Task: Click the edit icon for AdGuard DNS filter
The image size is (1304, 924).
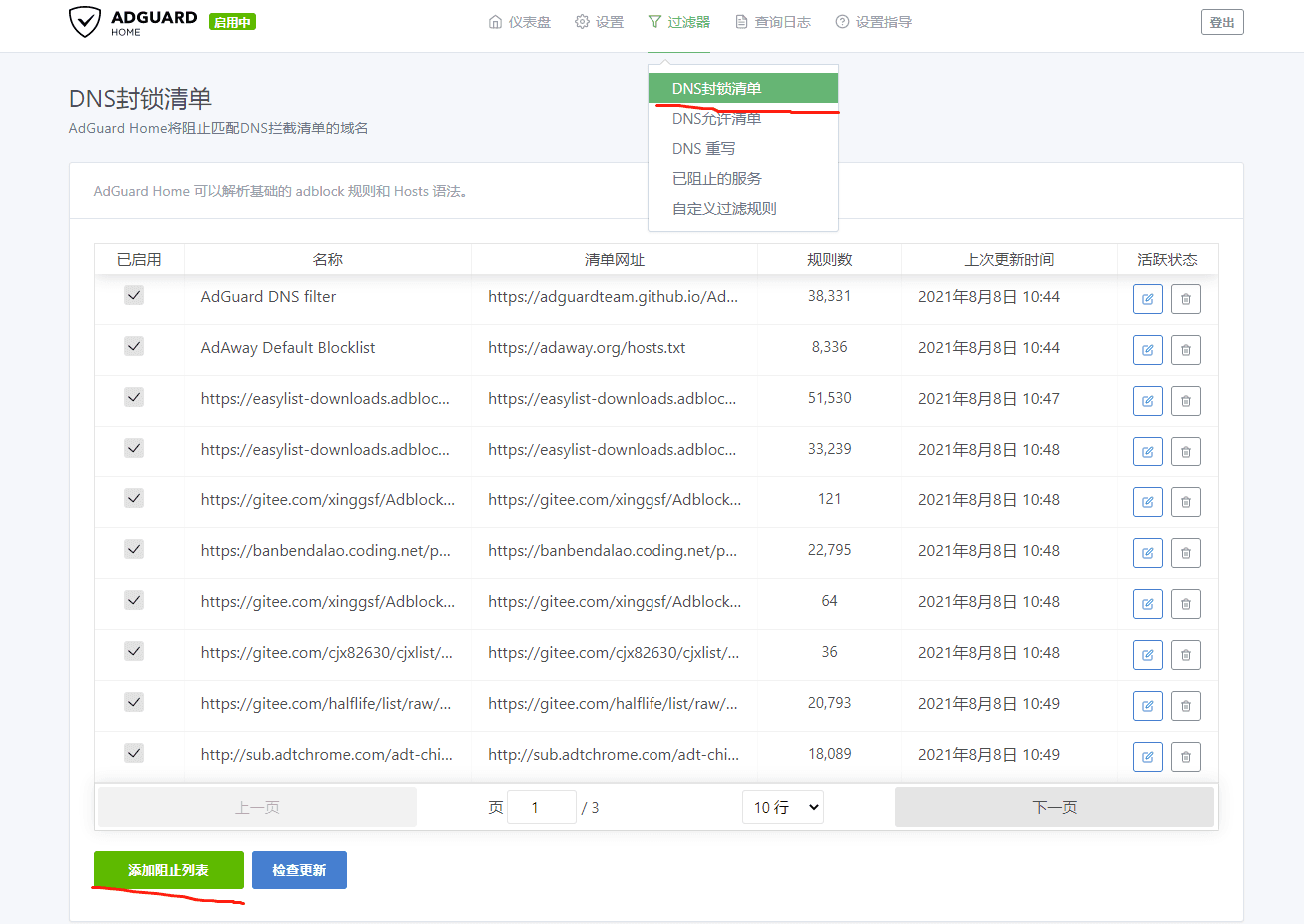Action: (x=1147, y=299)
